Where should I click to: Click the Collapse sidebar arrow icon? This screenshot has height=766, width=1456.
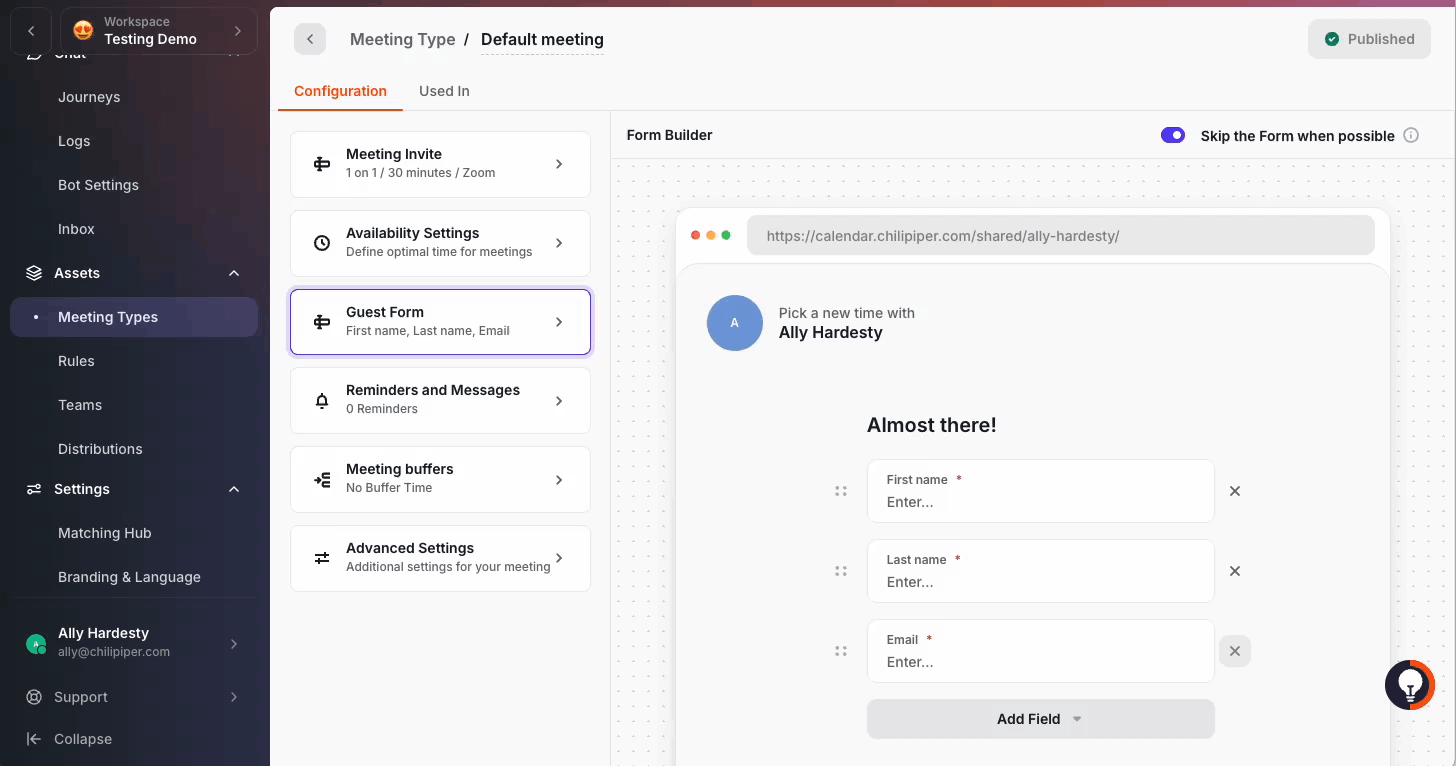click(34, 739)
